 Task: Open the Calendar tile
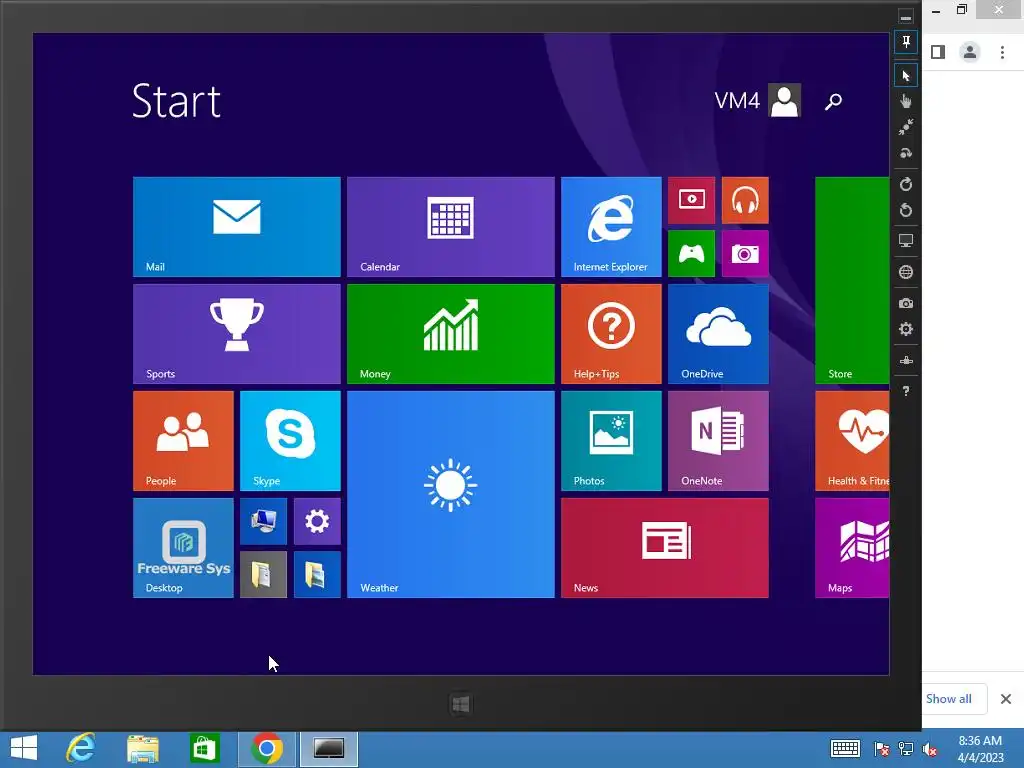pos(451,227)
